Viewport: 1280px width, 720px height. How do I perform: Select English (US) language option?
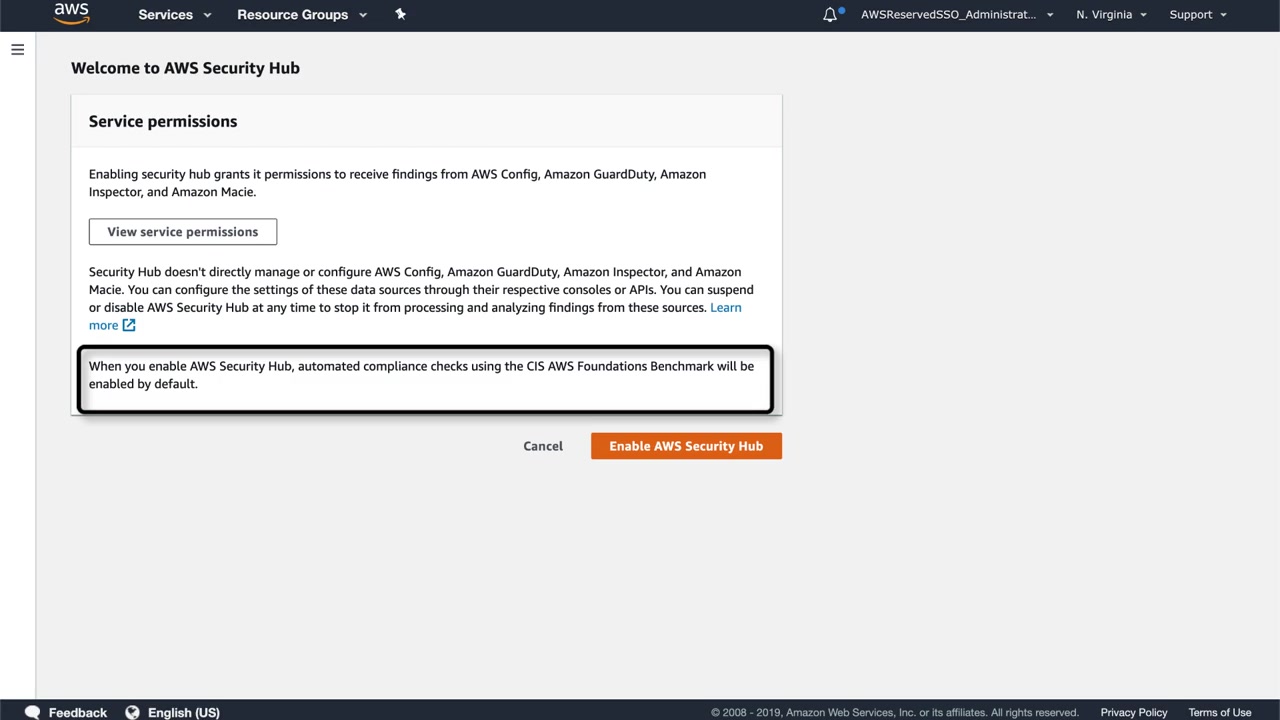click(x=184, y=712)
